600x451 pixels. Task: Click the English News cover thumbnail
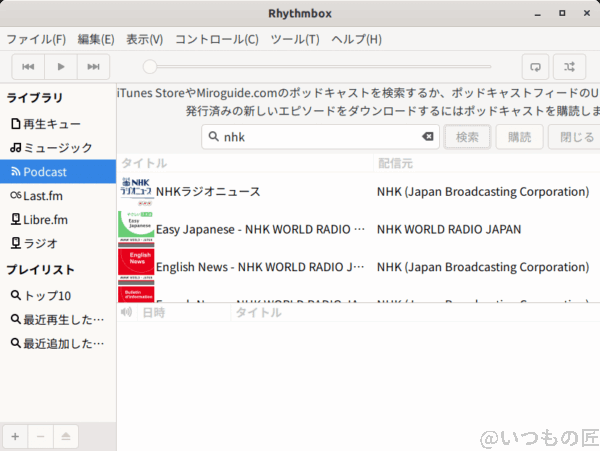click(x=136, y=267)
